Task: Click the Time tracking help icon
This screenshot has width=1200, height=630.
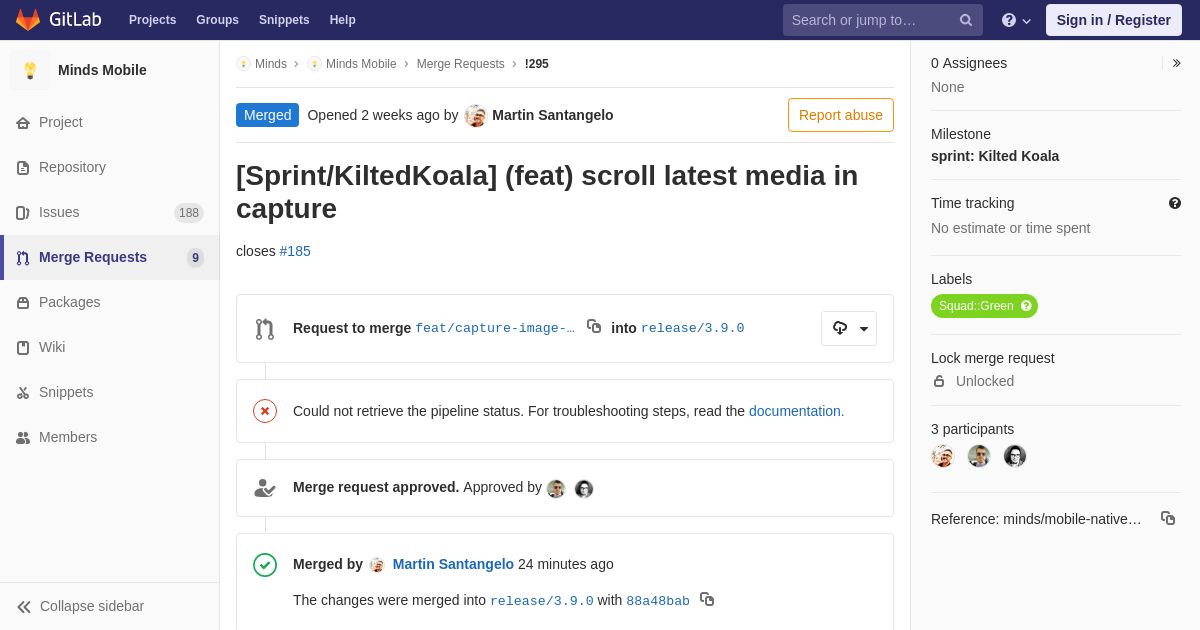Action: pyautogui.click(x=1175, y=203)
